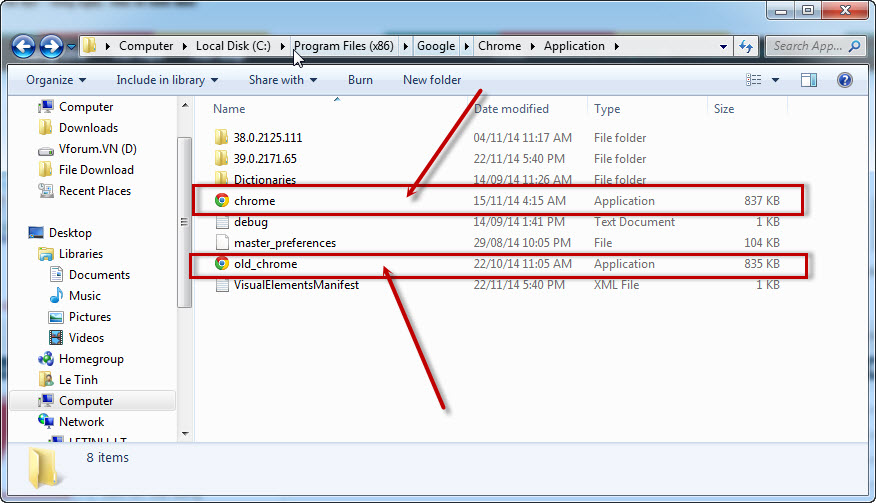
Task: Click navigation pane scrollbar down arrow
Action: pos(185,434)
